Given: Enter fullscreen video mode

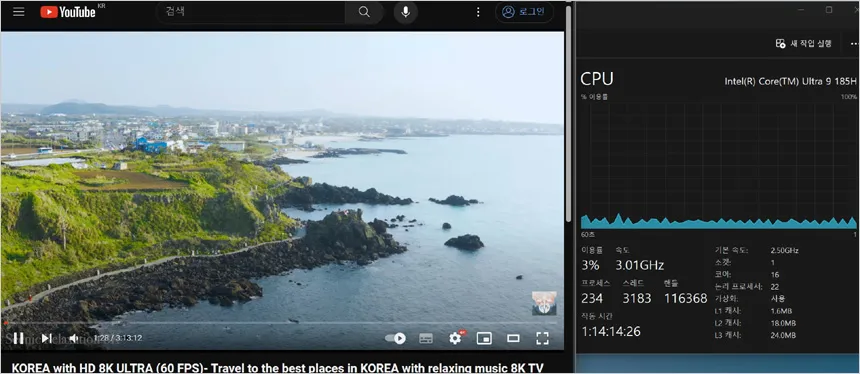Looking at the screenshot, I should (x=542, y=338).
